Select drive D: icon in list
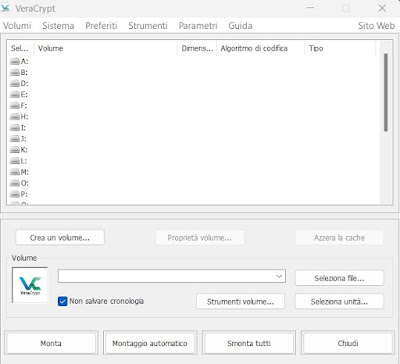This screenshot has height=364, width=400. click(x=15, y=83)
